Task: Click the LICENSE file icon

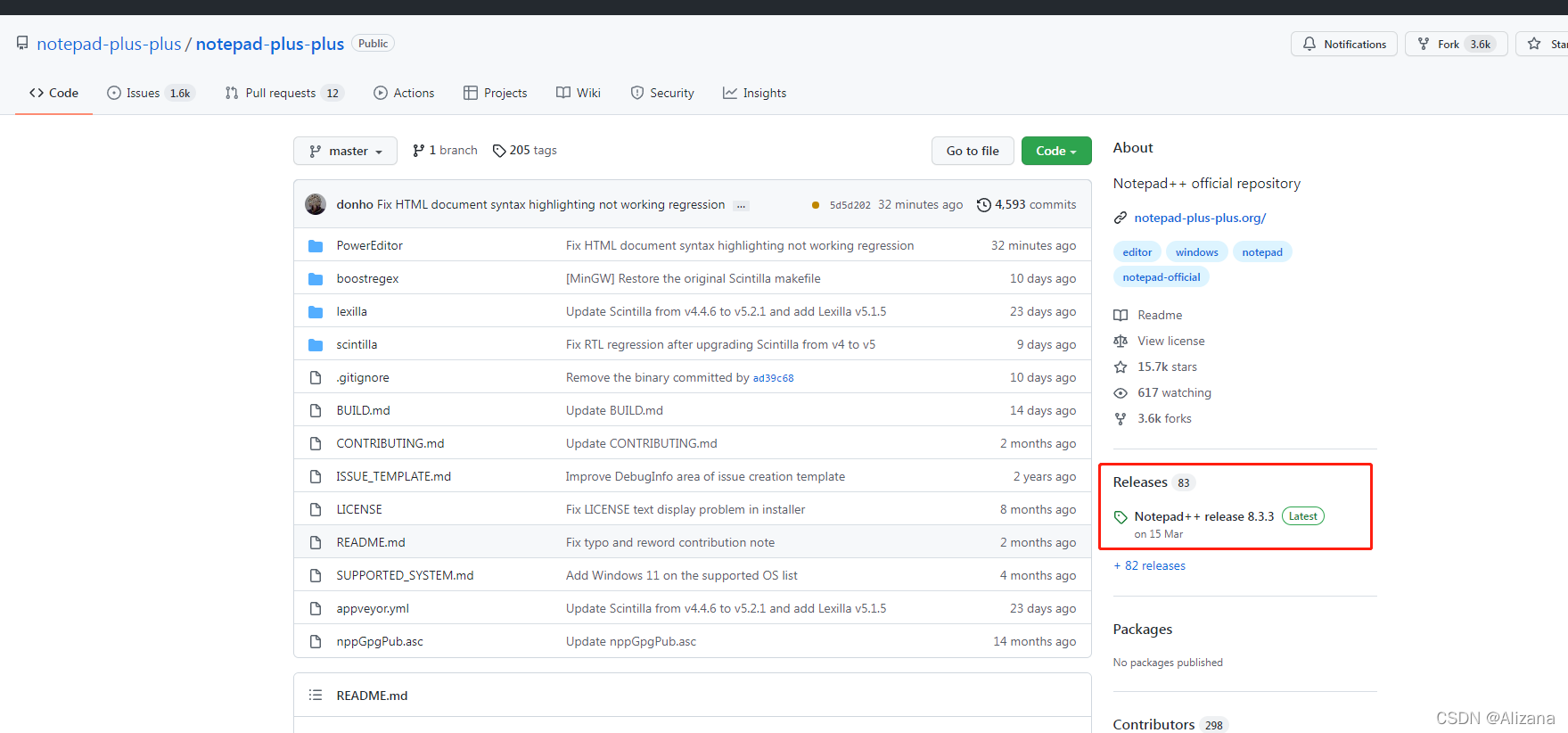Action: tap(316, 509)
